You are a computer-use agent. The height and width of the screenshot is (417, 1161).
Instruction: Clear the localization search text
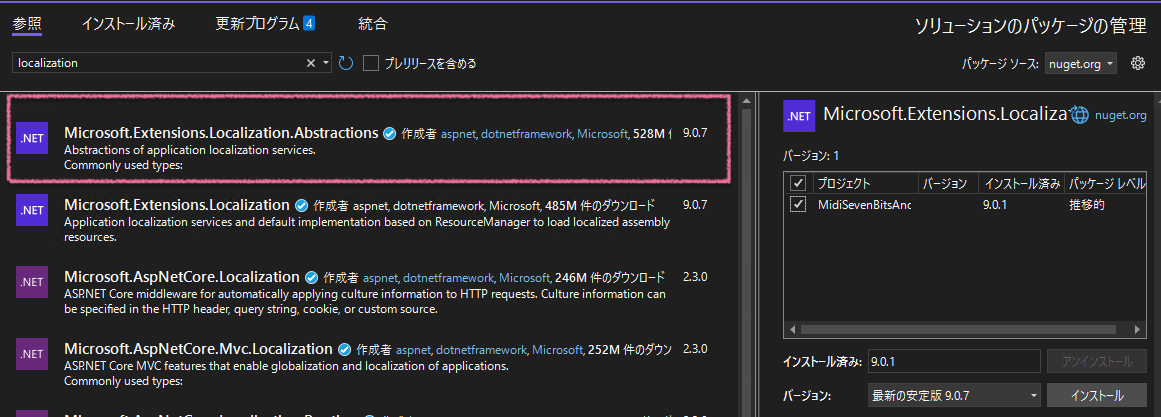[x=312, y=64]
